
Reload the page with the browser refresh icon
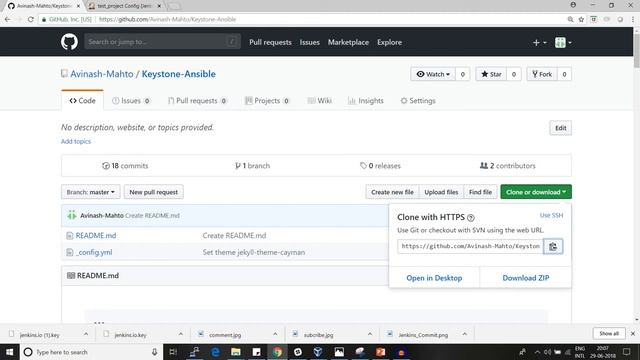[31, 19]
